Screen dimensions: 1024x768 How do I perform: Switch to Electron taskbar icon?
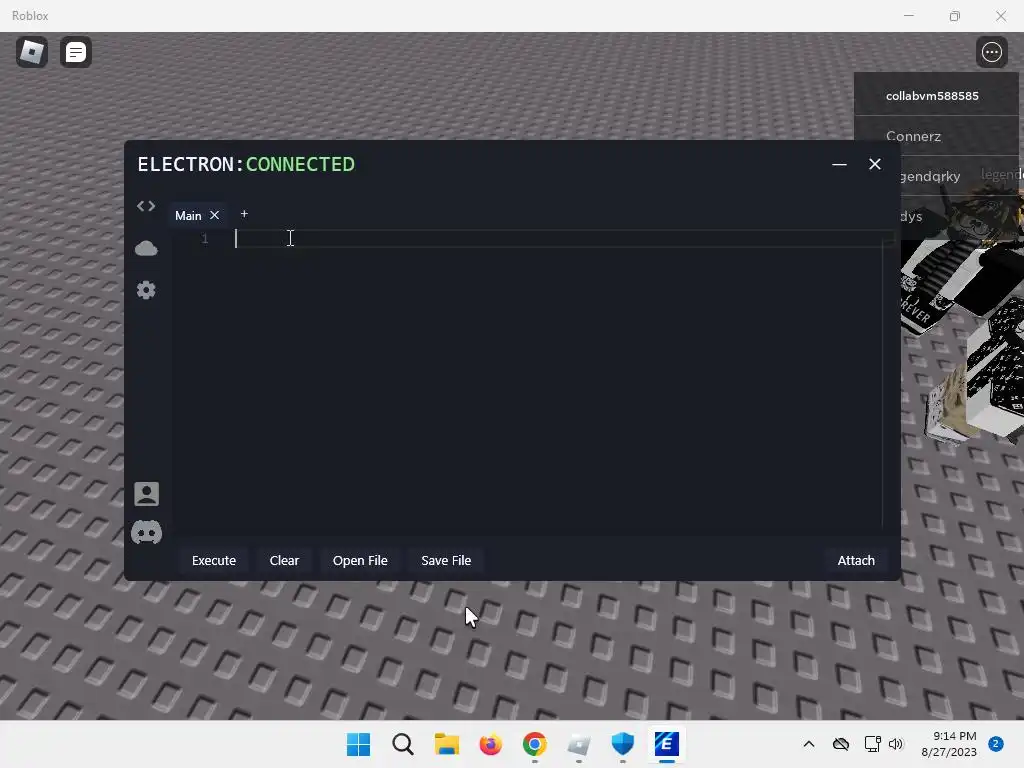click(667, 744)
